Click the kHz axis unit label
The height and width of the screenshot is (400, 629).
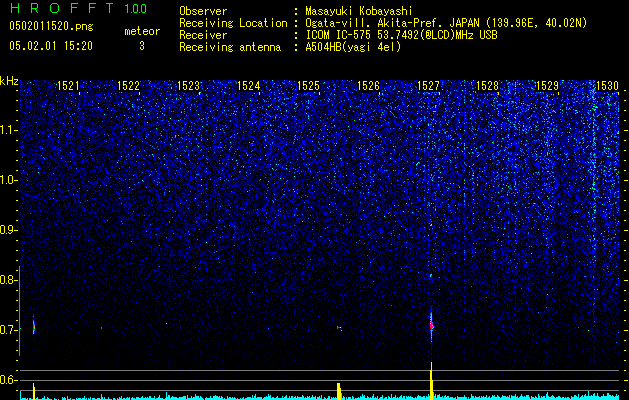9,81
